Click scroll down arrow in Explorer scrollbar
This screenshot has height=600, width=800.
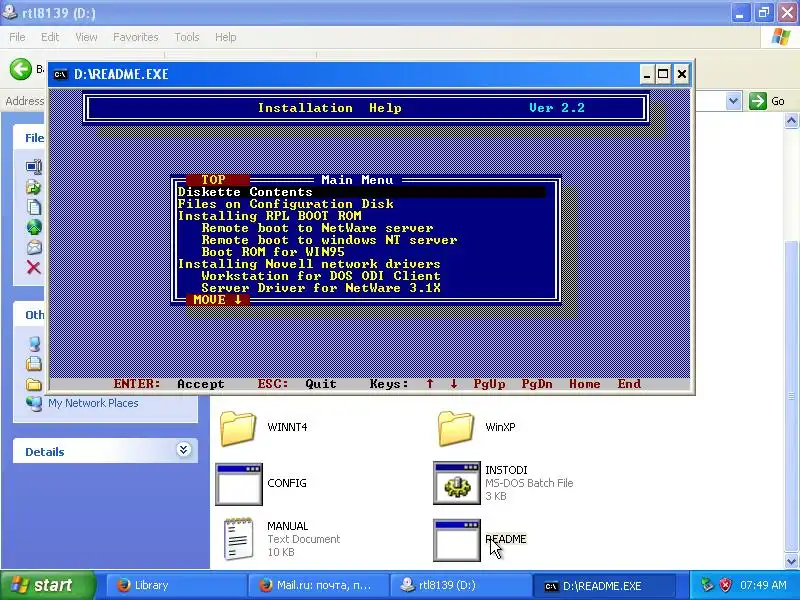(791, 561)
